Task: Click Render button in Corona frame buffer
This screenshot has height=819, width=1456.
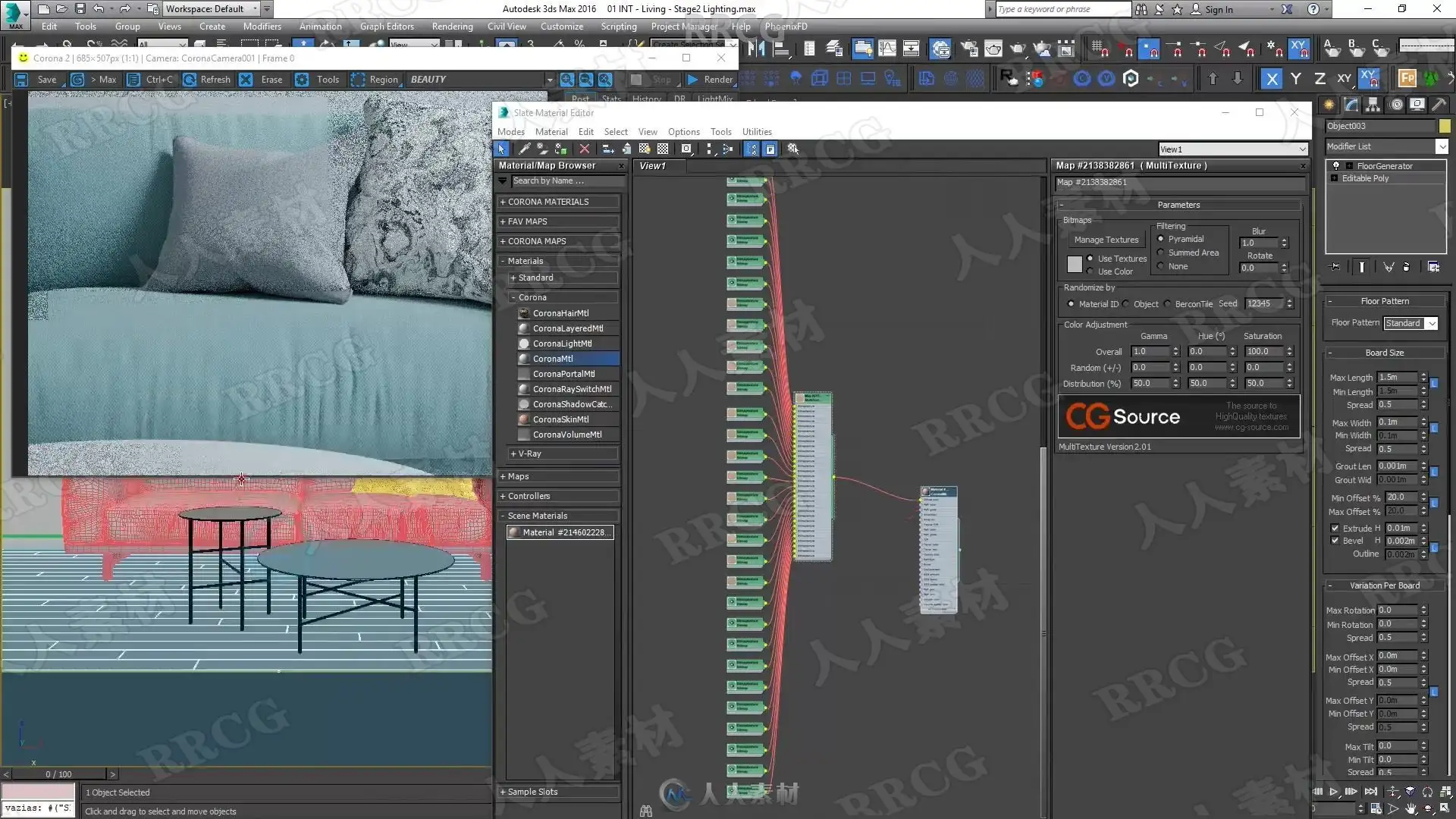Action: coord(710,80)
